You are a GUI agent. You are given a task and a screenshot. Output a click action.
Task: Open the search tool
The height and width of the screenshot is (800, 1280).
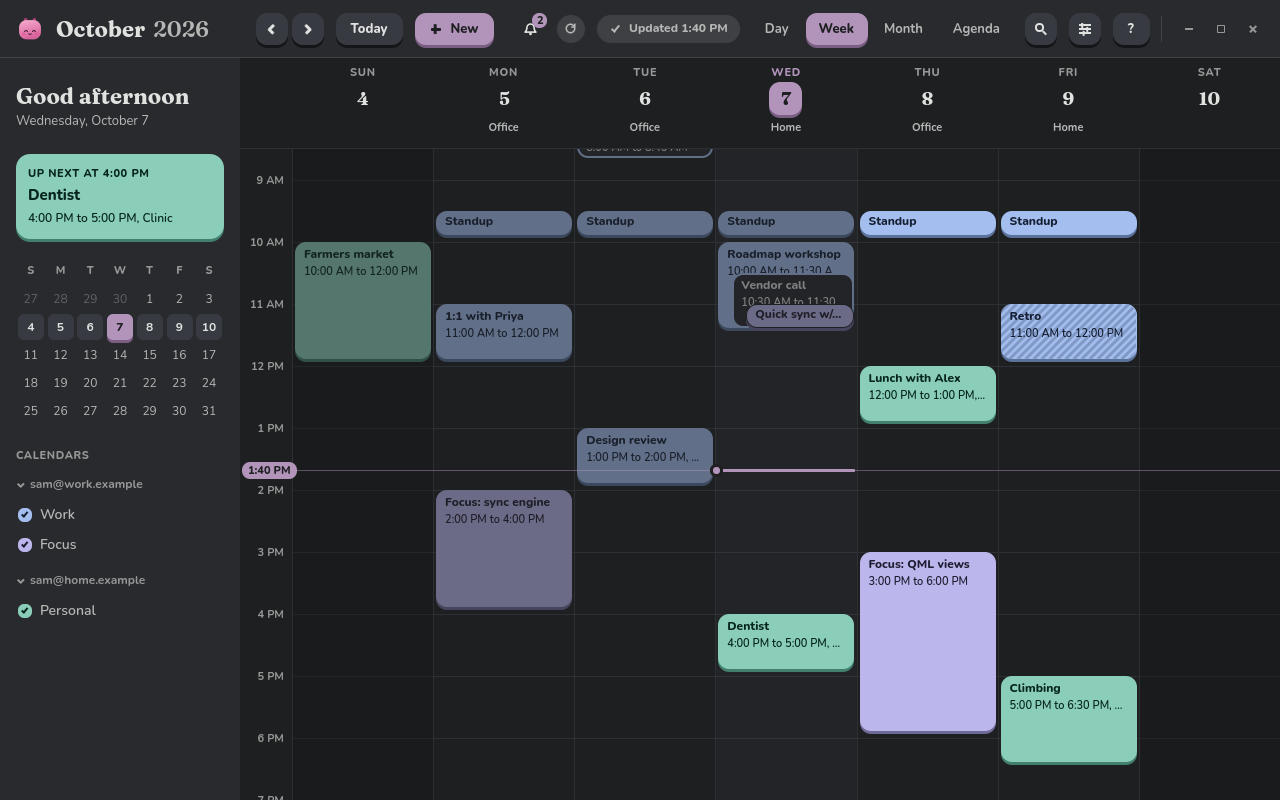coord(1041,29)
